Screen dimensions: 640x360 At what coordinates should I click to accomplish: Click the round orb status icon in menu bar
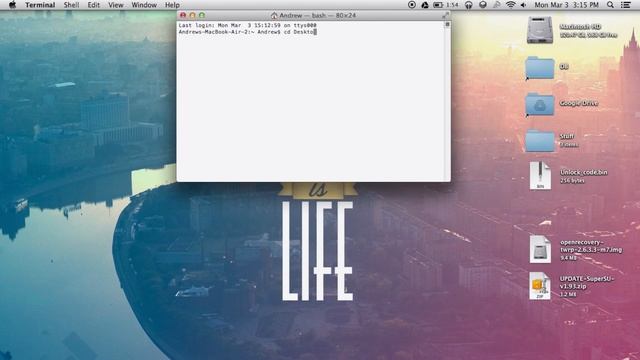pos(483,5)
